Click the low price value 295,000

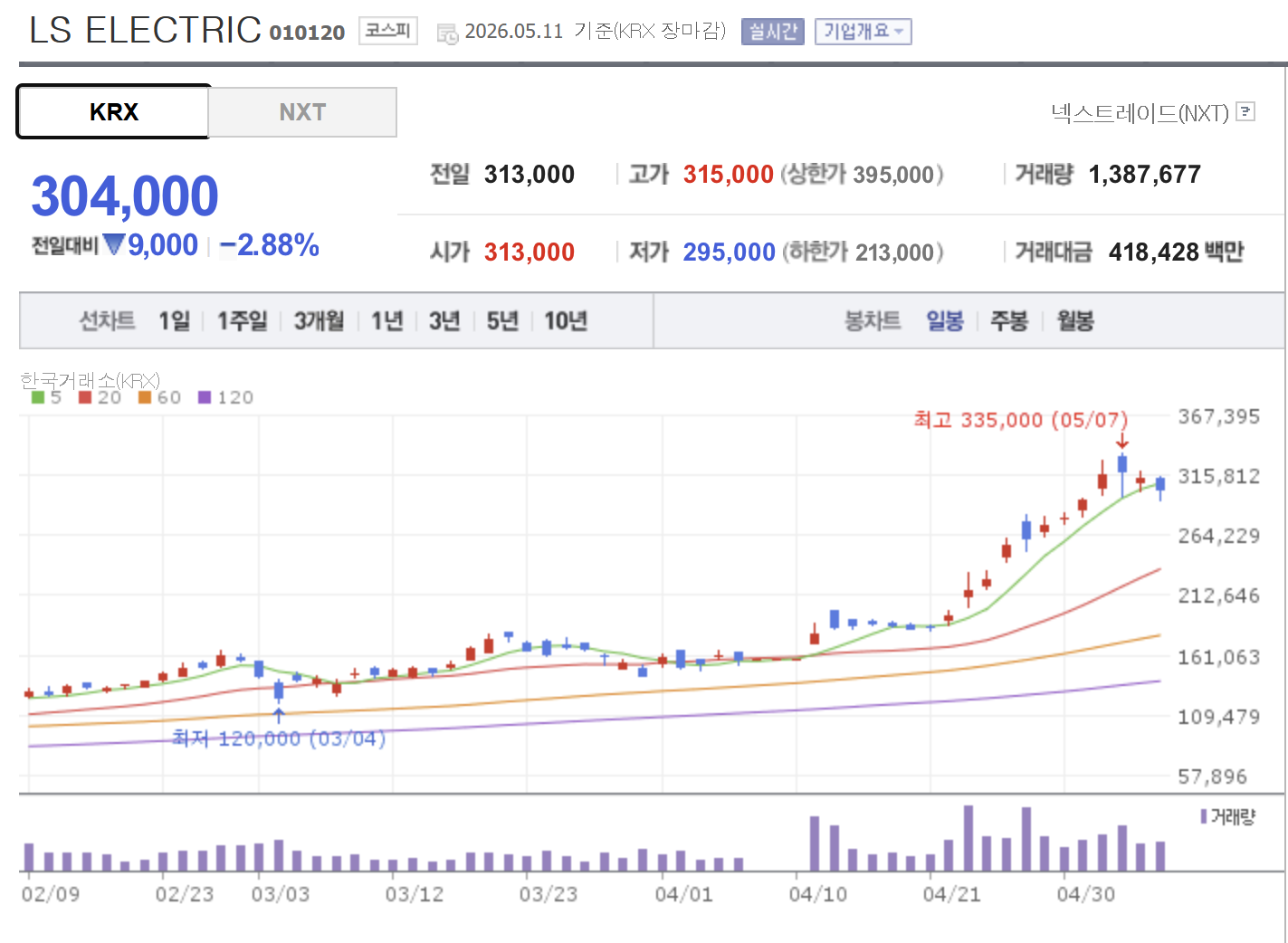click(730, 252)
